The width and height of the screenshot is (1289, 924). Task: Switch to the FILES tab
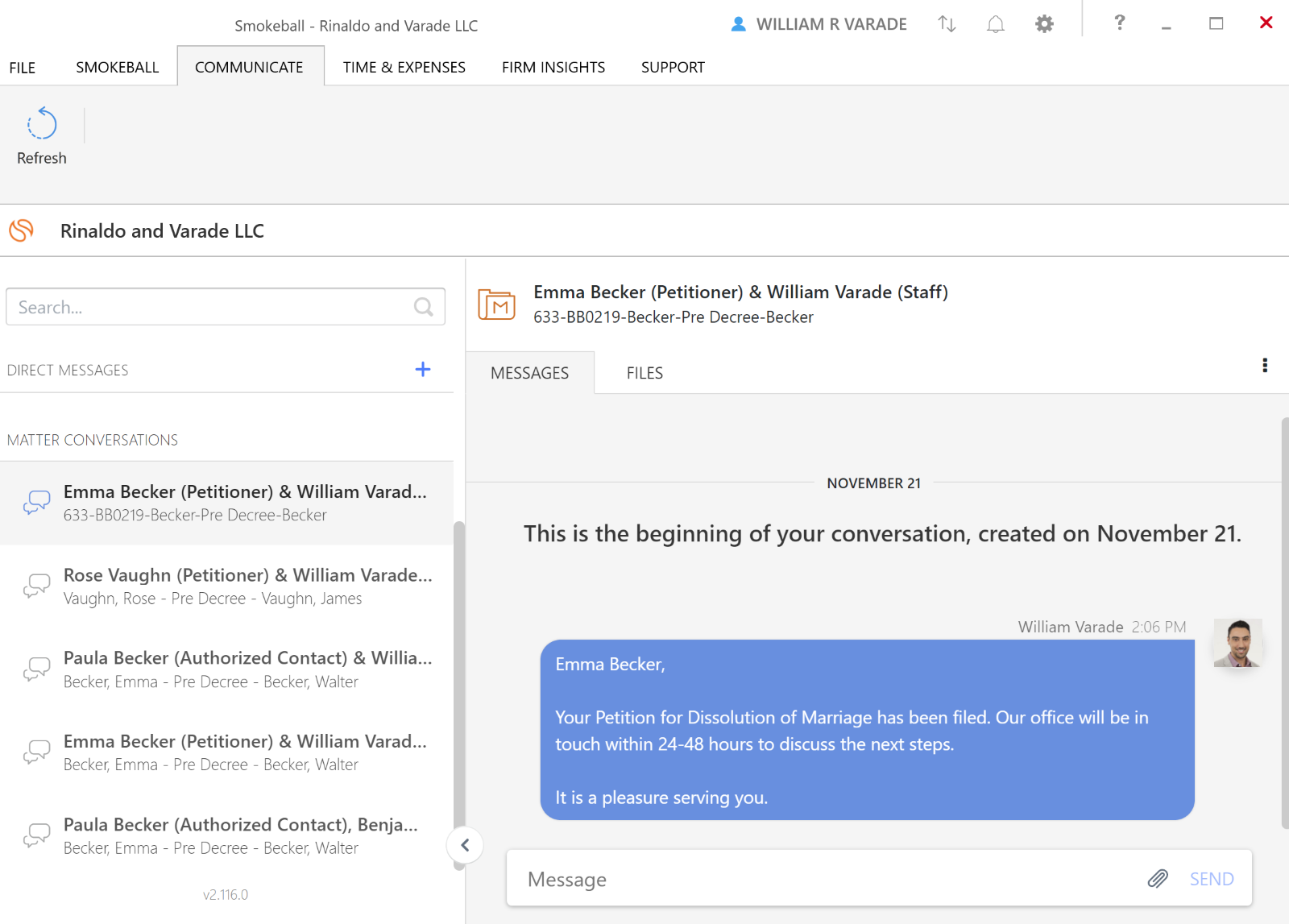pos(645,373)
